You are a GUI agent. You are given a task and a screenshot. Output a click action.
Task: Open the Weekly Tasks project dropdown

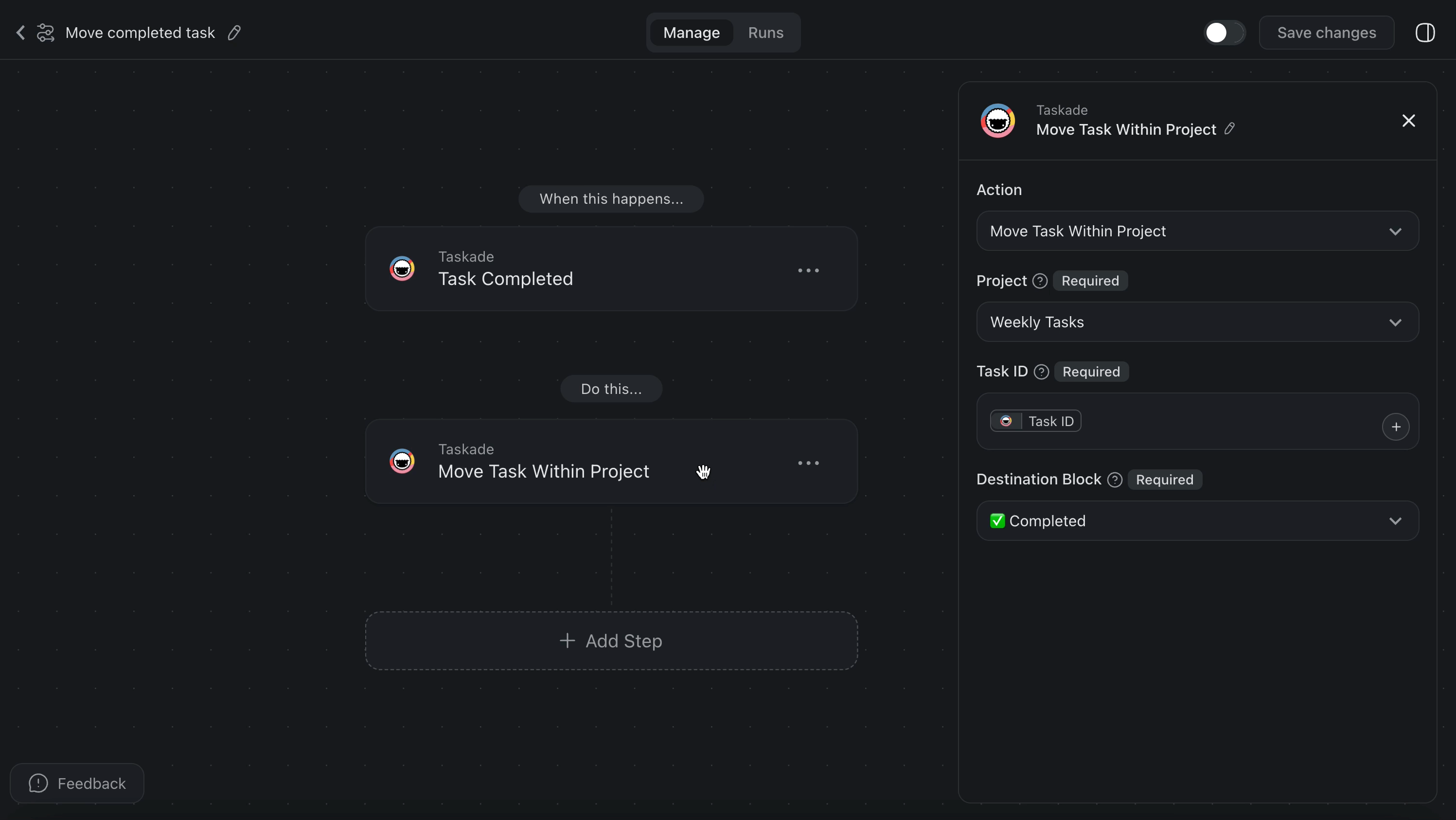[x=1197, y=322]
